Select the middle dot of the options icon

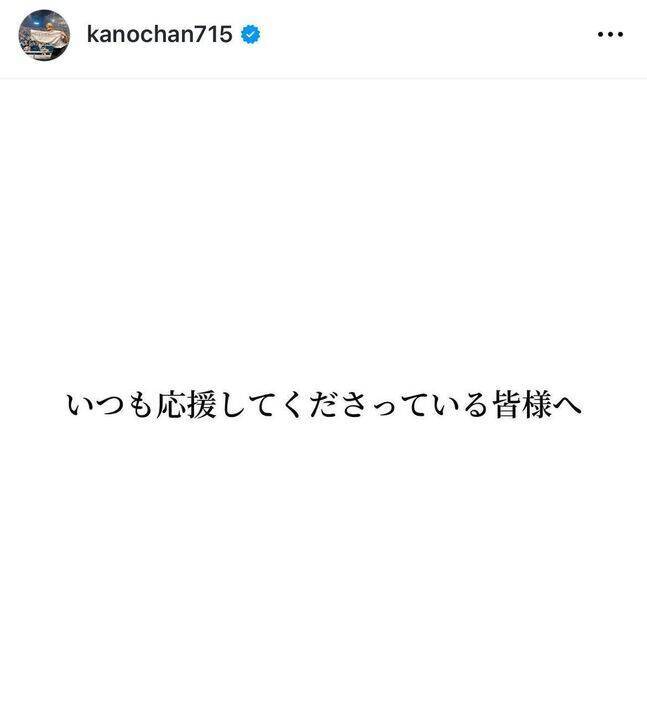tap(610, 34)
